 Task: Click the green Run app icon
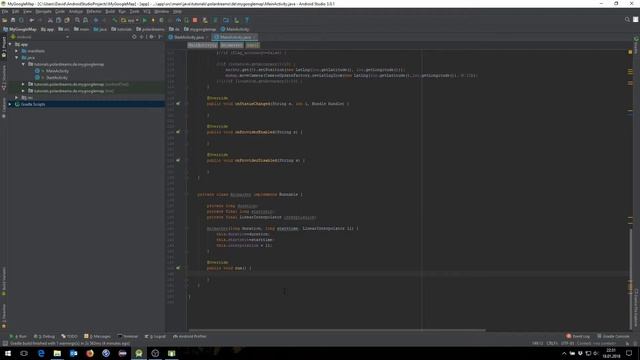coord(144,20)
